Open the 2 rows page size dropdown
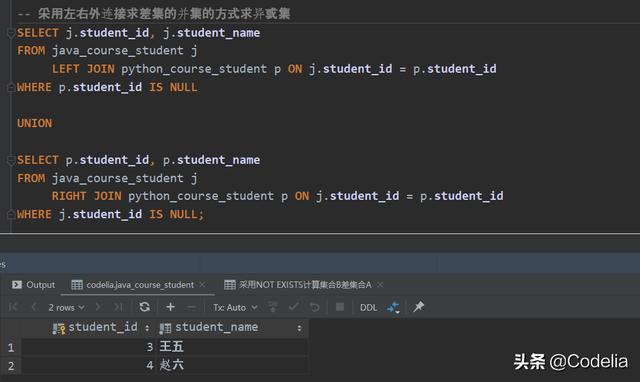This screenshot has width=640, height=382. tap(67, 307)
